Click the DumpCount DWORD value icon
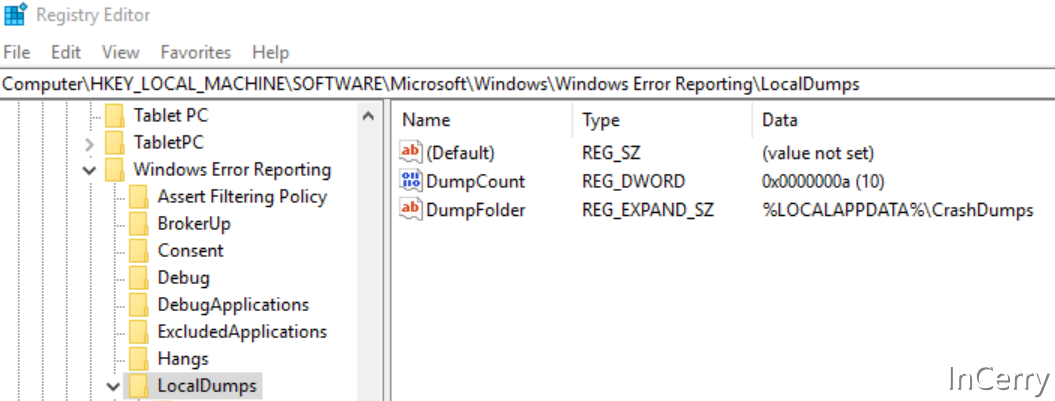 pos(411,181)
